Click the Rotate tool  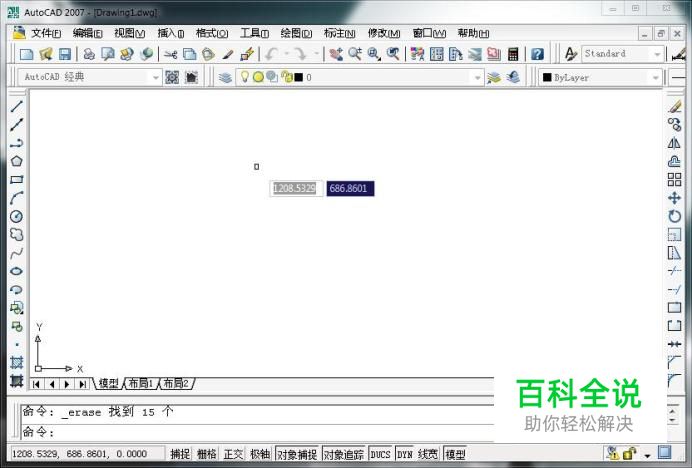coord(674,216)
